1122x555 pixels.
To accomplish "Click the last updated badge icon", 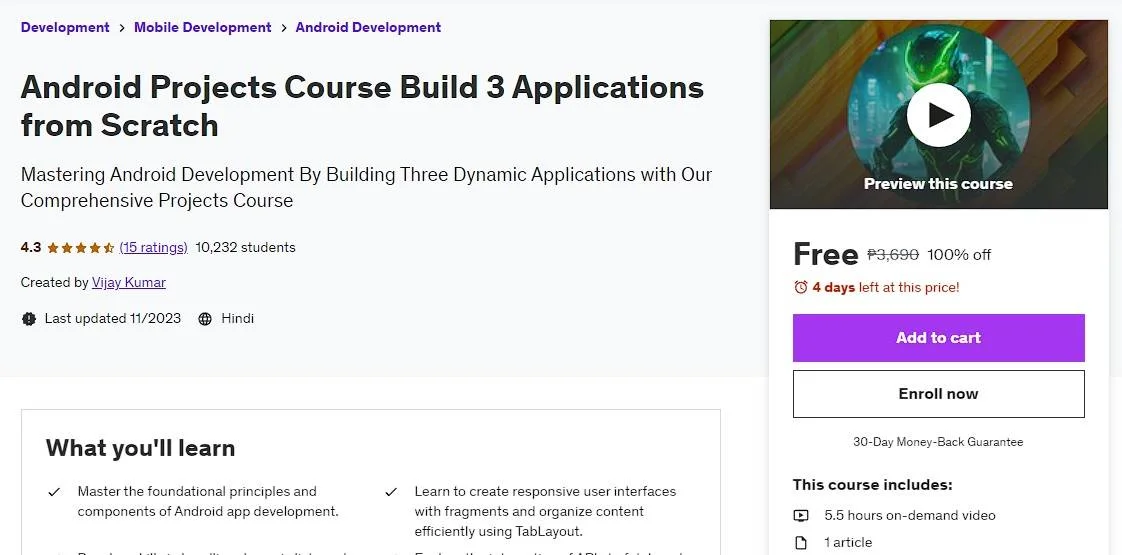I will tap(29, 319).
